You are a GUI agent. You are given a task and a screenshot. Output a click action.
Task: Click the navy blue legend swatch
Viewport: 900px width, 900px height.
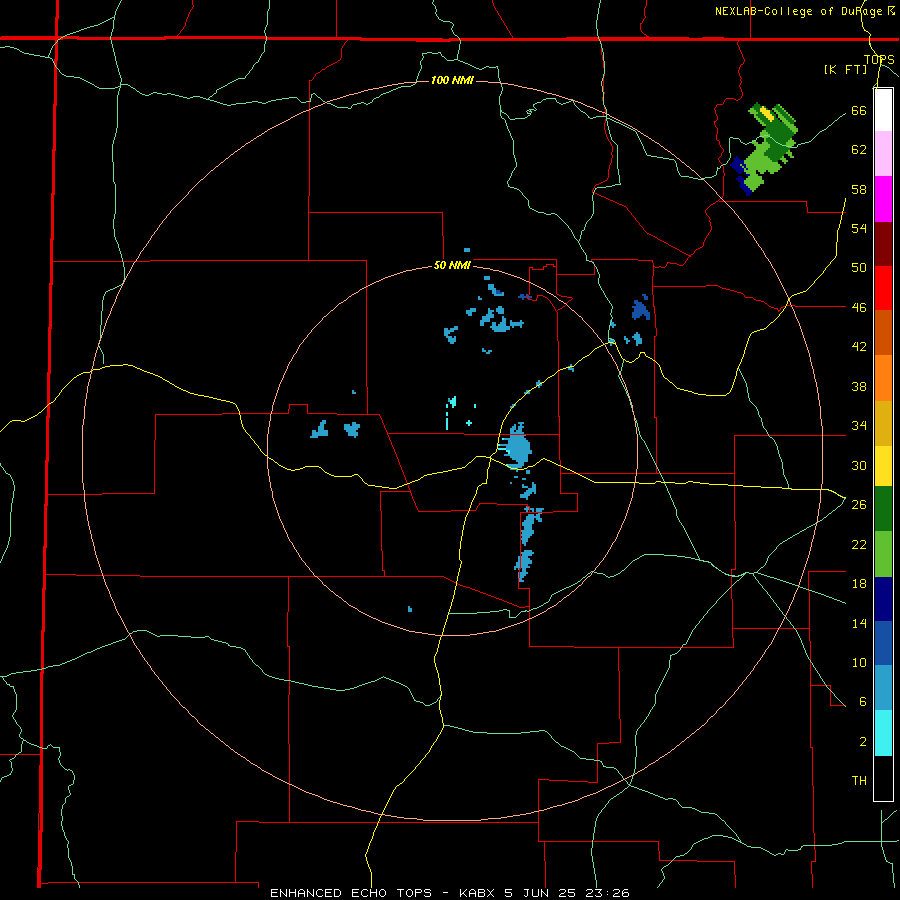coord(883,599)
